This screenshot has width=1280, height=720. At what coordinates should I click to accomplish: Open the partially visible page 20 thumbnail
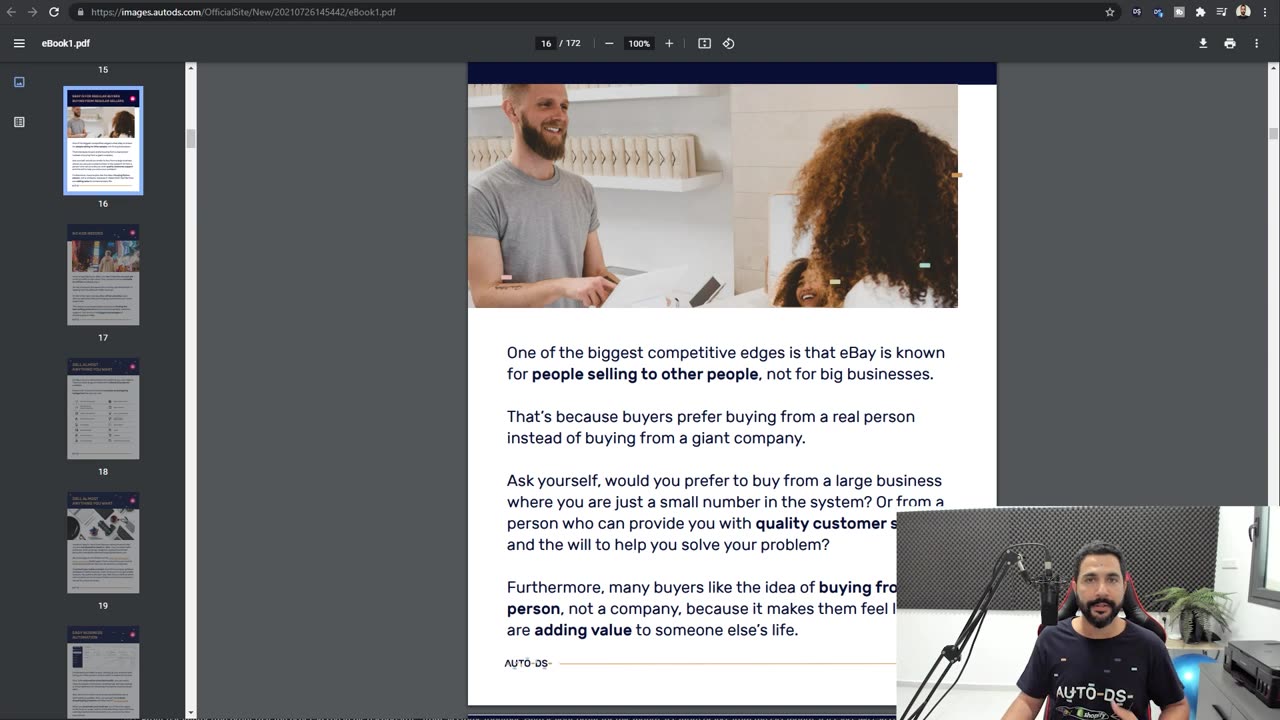(x=103, y=672)
